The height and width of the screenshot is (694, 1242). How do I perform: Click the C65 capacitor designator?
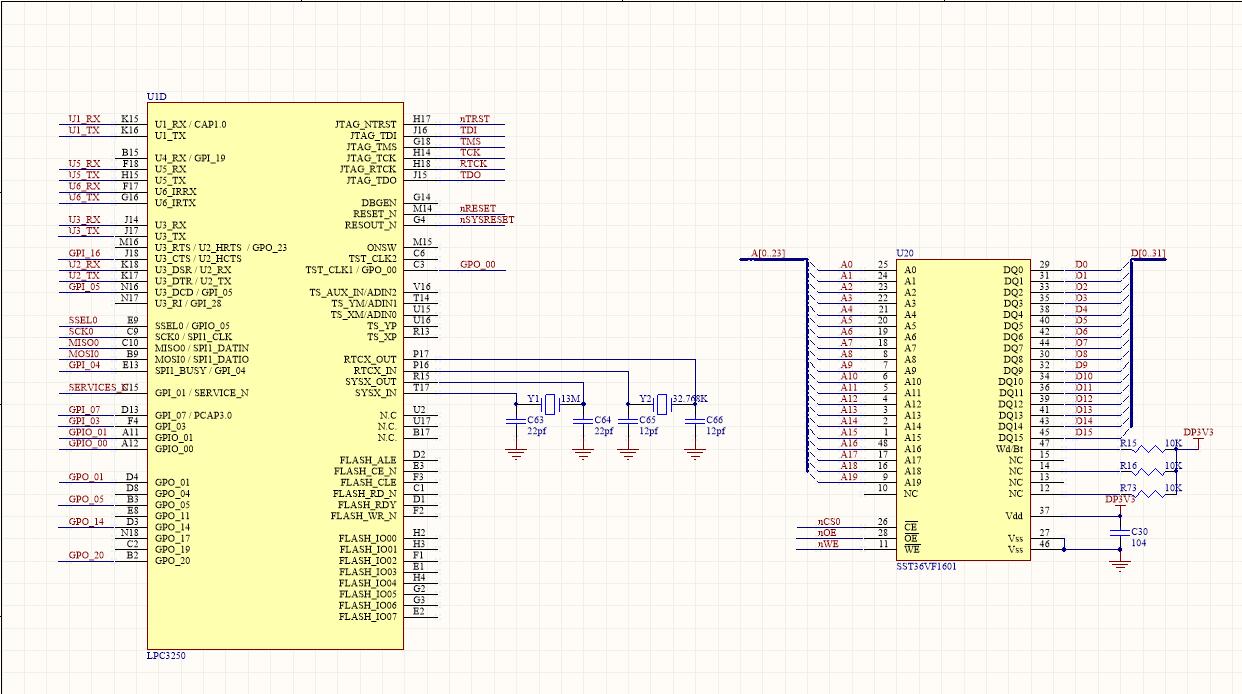pyautogui.click(x=648, y=421)
